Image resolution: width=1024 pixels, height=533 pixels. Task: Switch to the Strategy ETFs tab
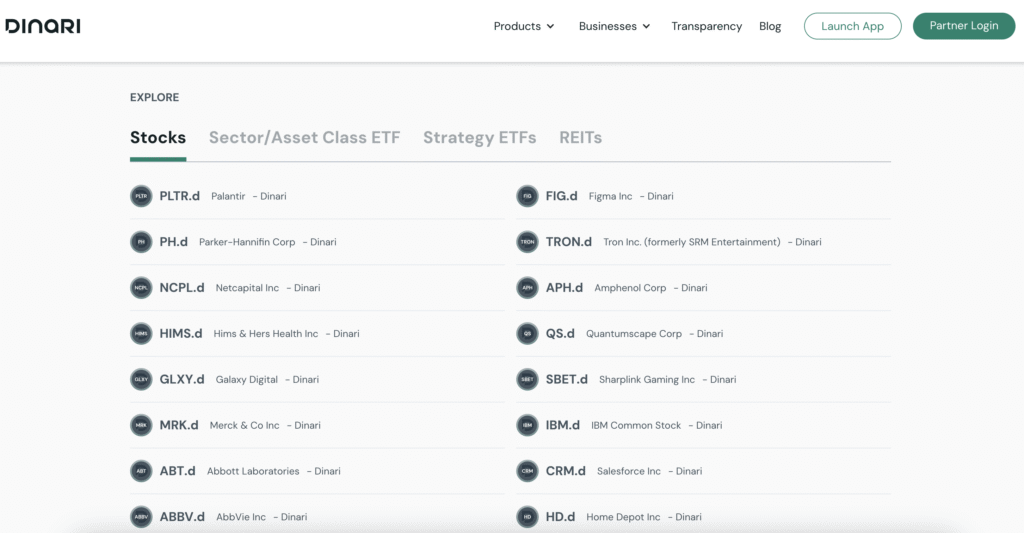(x=479, y=138)
